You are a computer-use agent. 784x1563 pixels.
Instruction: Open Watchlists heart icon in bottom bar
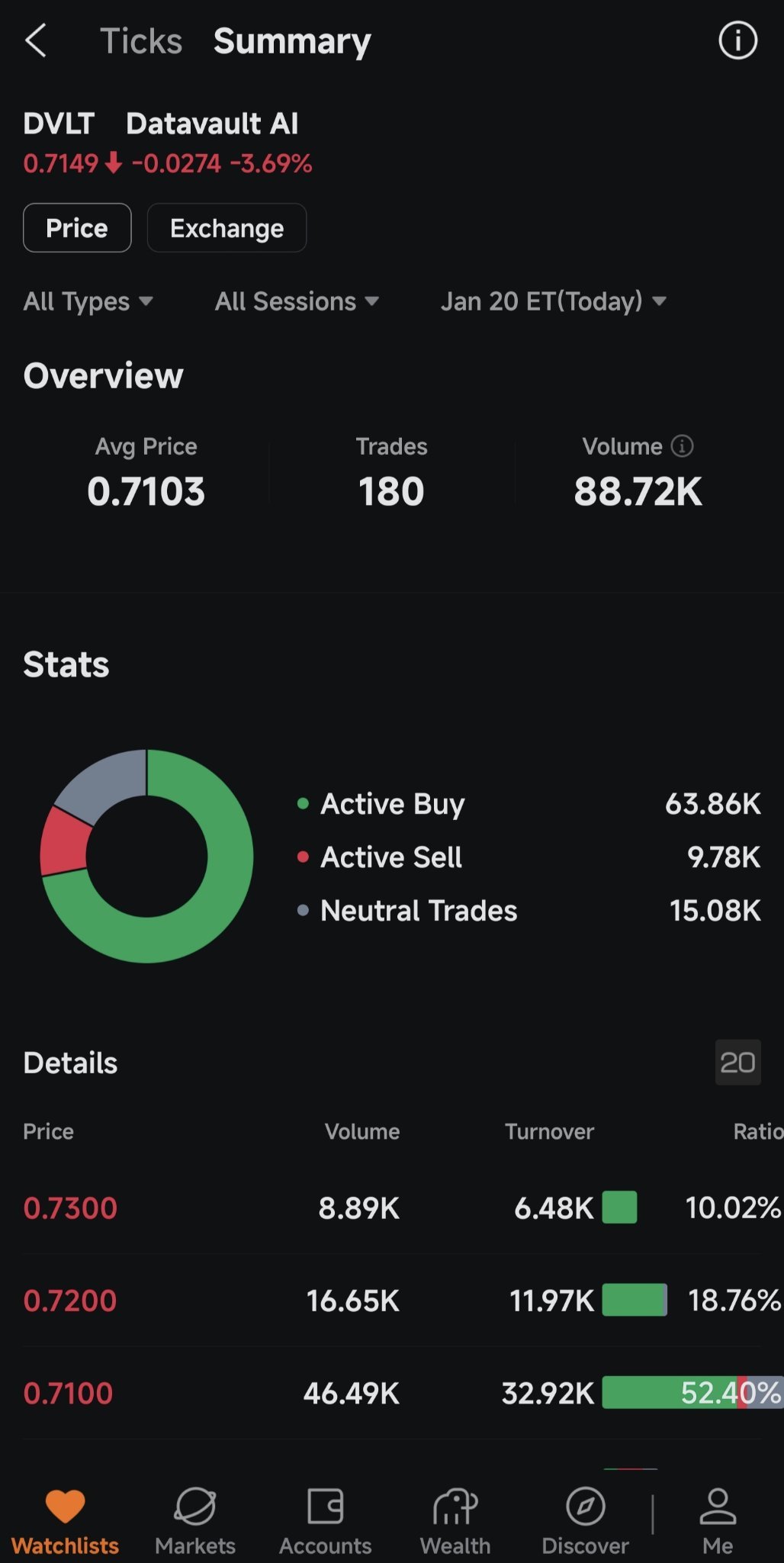[65, 1507]
